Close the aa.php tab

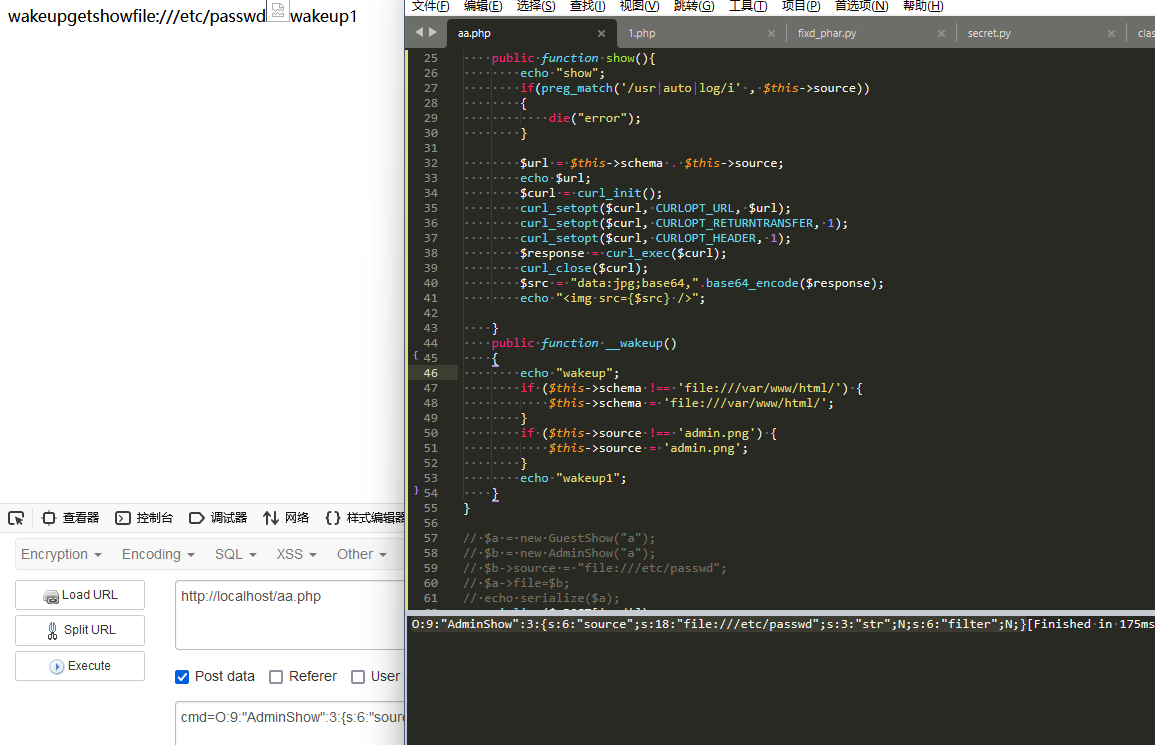601,33
